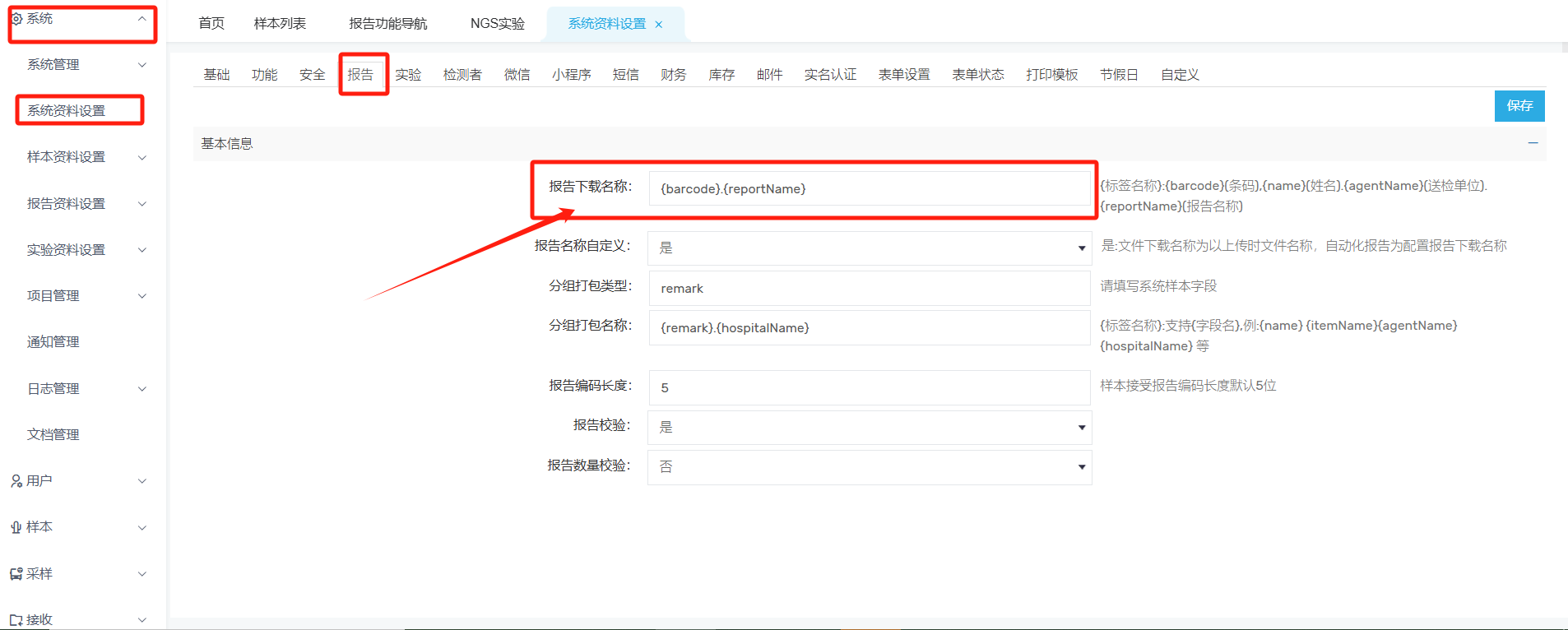
Task: Switch to the 打印模板 settings tab
Action: pyautogui.click(x=1051, y=75)
